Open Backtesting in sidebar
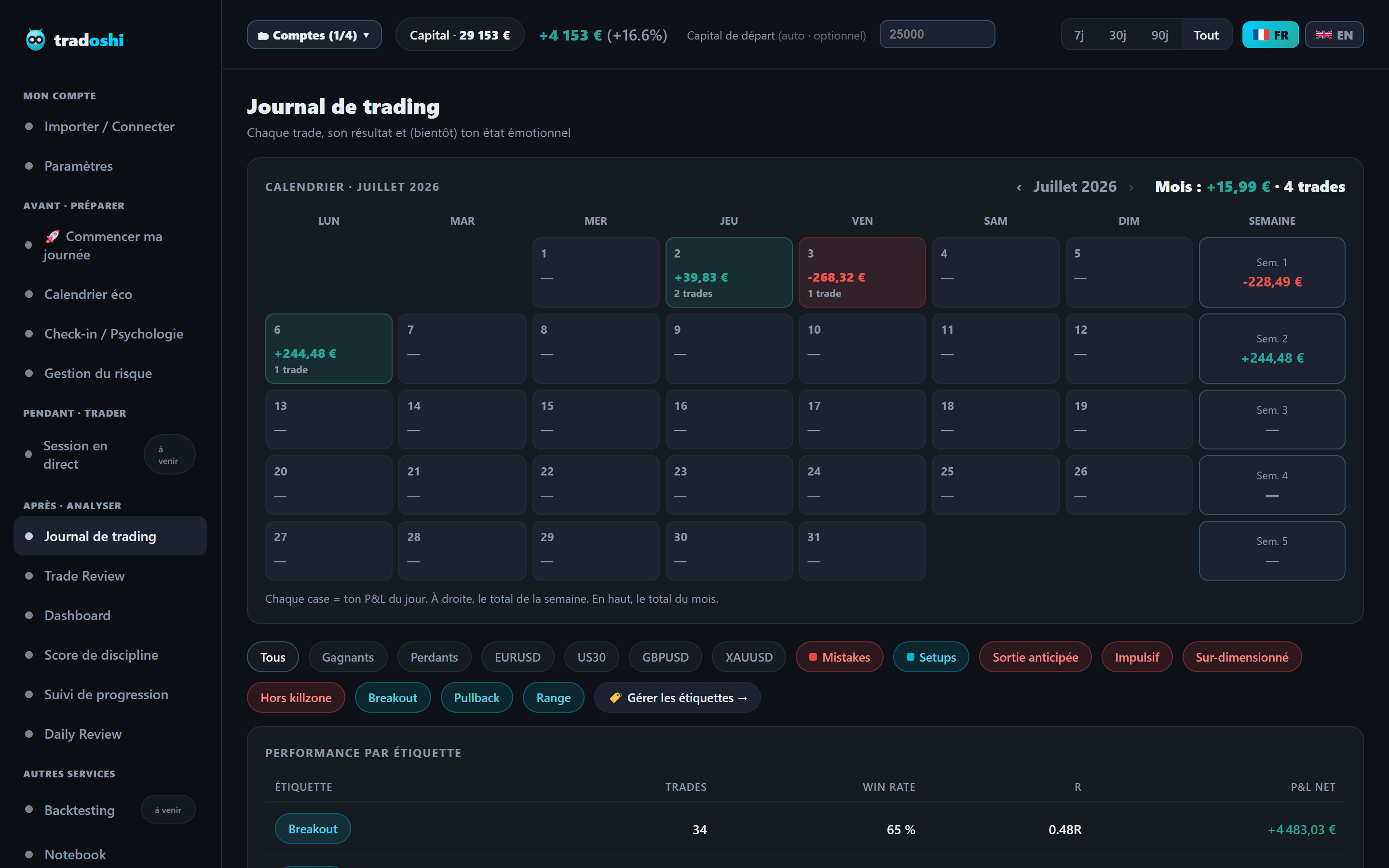The width and height of the screenshot is (1389, 868). point(110,810)
